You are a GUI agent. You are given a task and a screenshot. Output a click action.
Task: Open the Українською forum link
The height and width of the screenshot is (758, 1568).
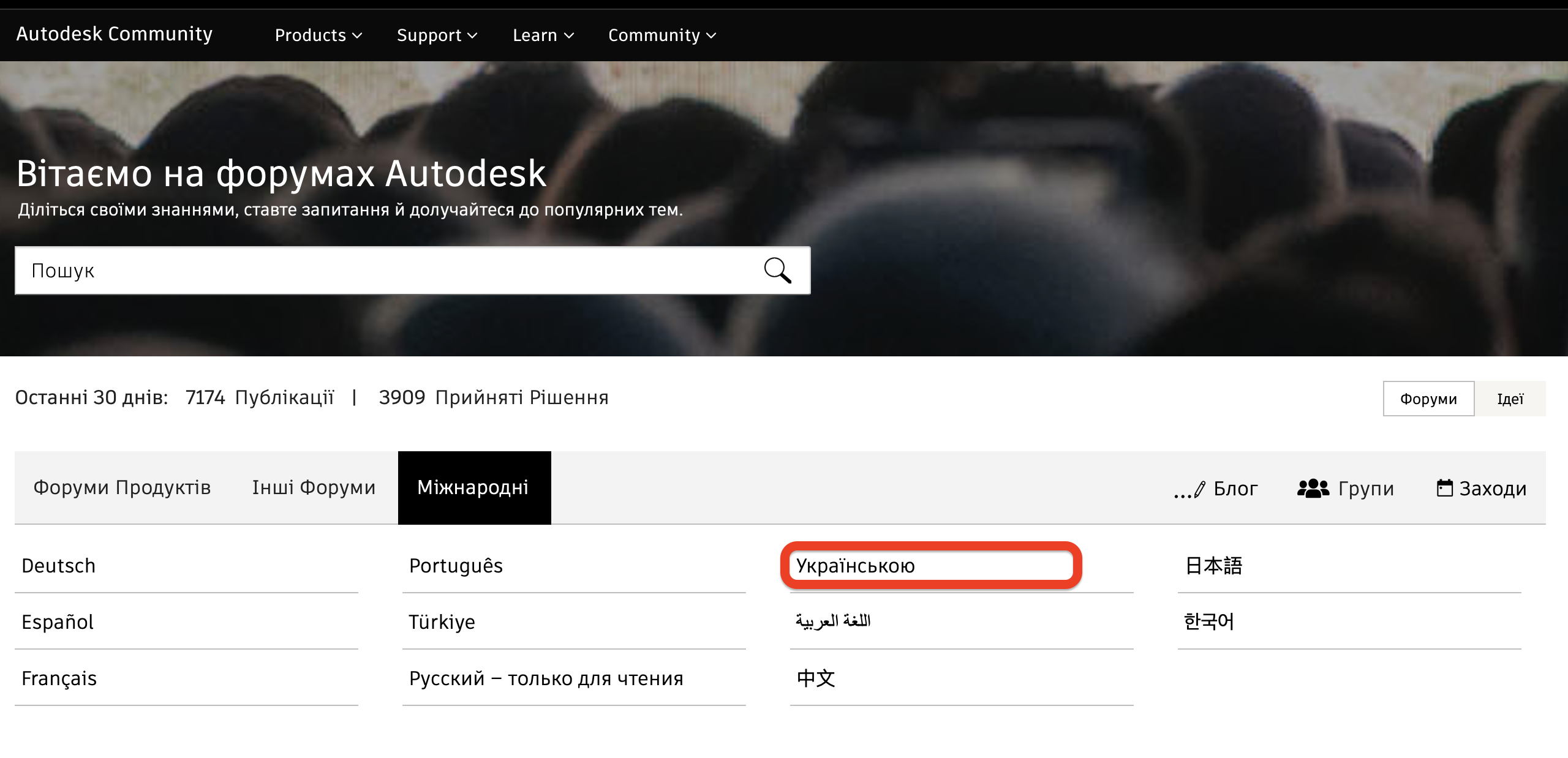point(855,566)
